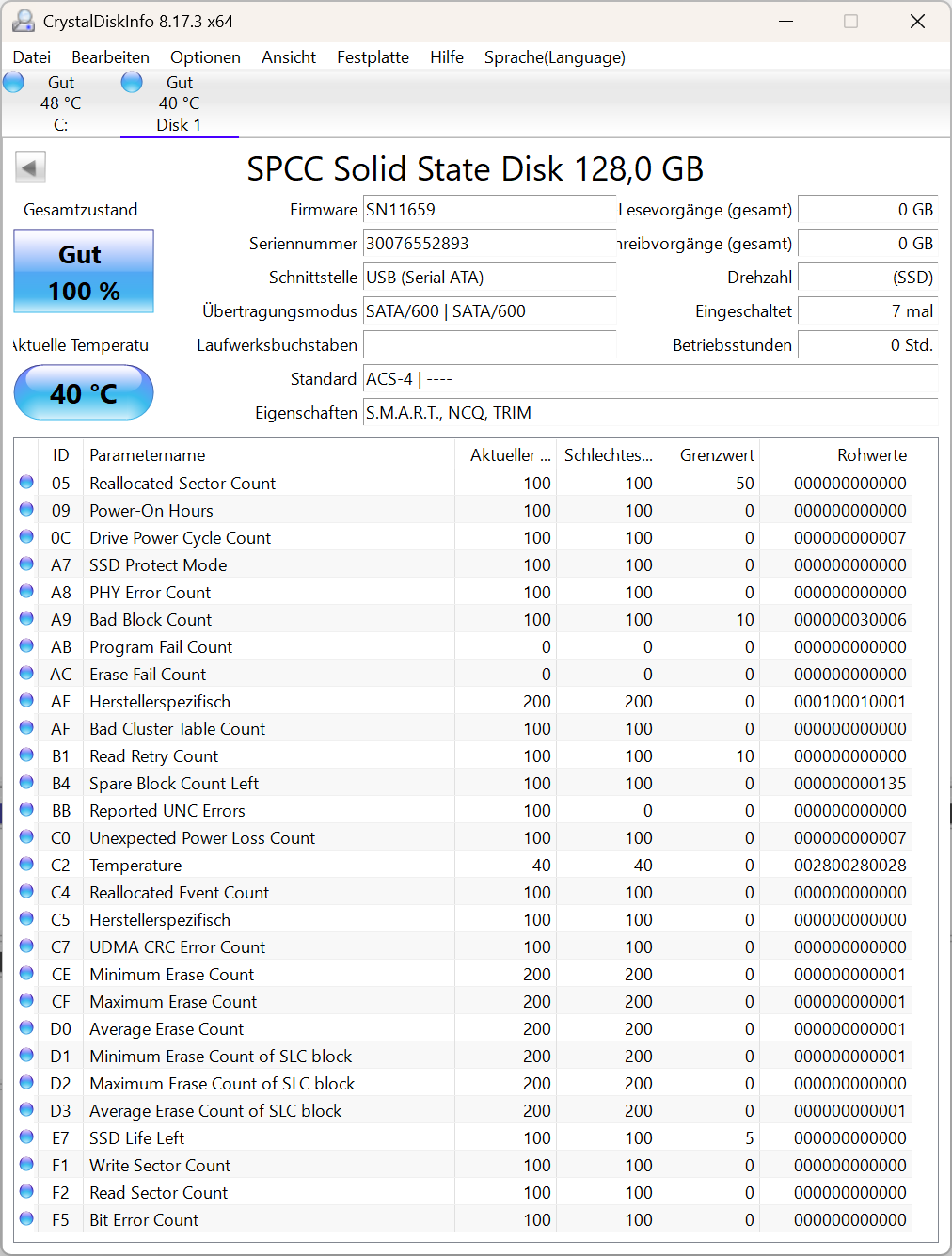Image resolution: width=952 pixels, height=1256 pixels.
Task: Click status orb of Reported UNC Errors row
Action: click(x=26, y=810)
